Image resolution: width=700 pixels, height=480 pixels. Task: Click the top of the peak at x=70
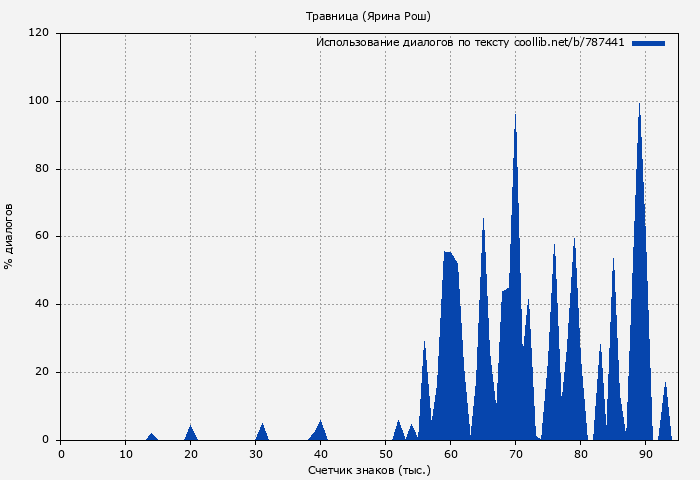click(515, 117)
